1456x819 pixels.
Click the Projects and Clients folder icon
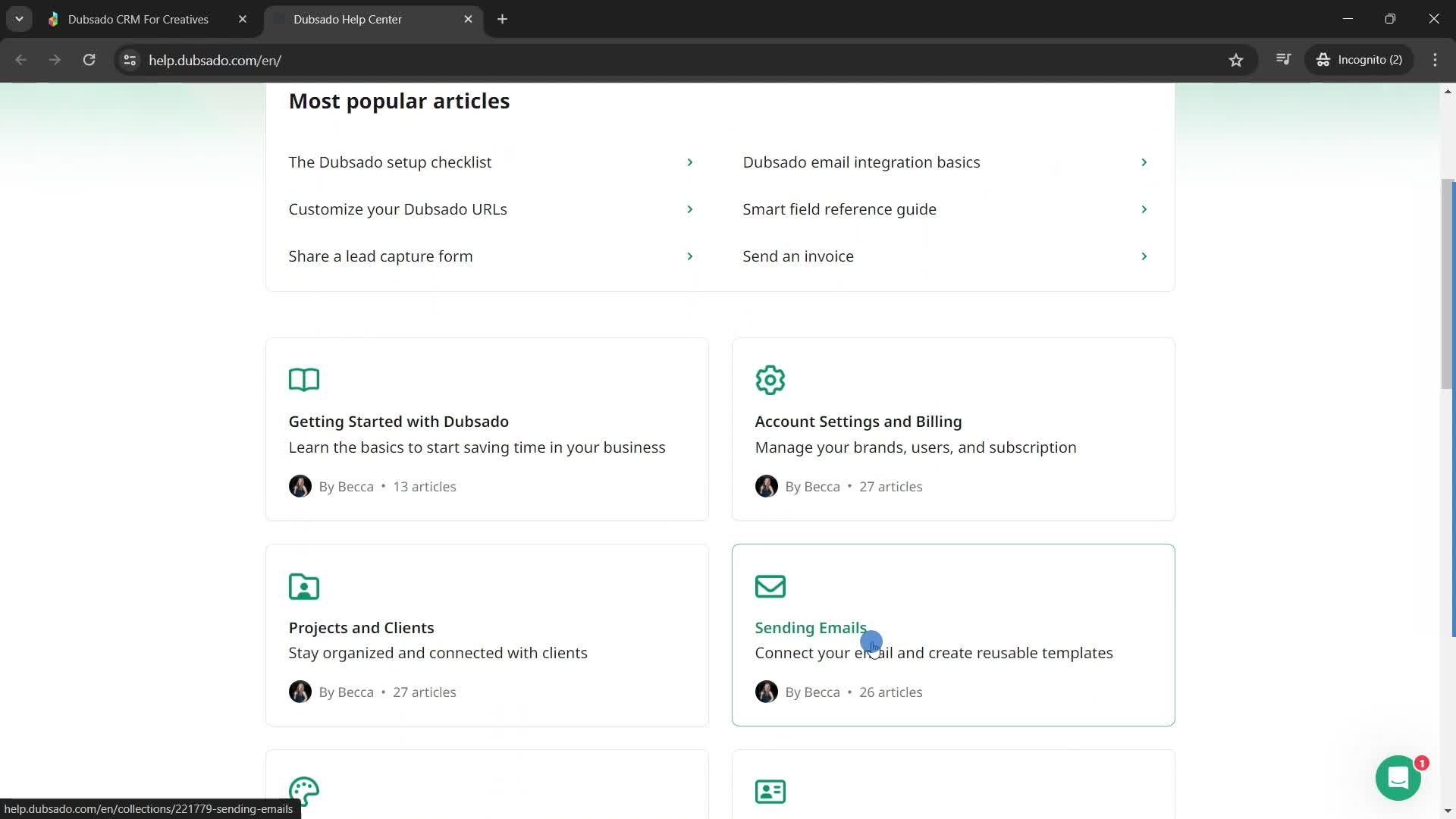coord(304,586)
